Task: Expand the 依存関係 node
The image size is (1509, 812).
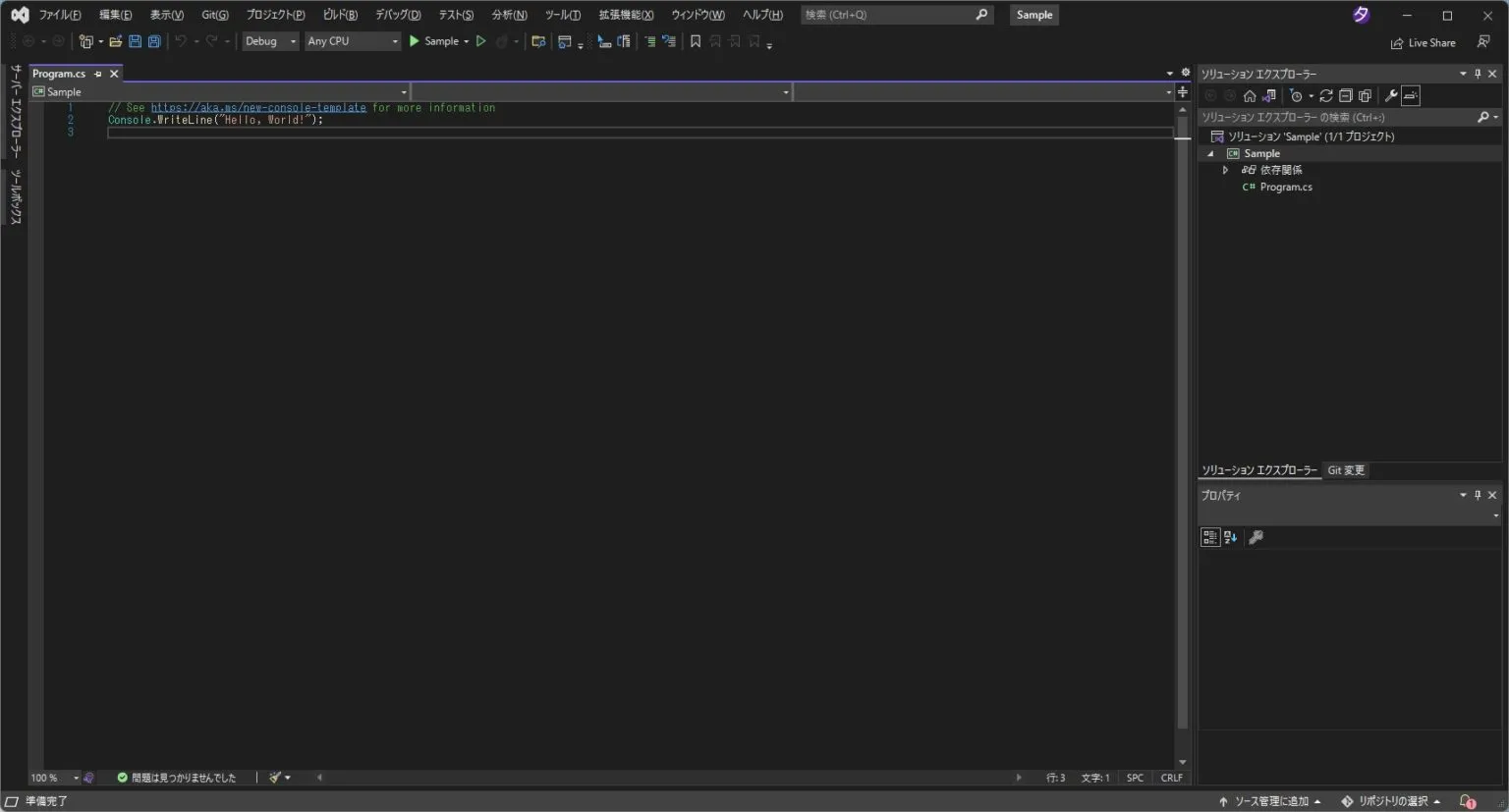Action: (x=1225, y=169)
